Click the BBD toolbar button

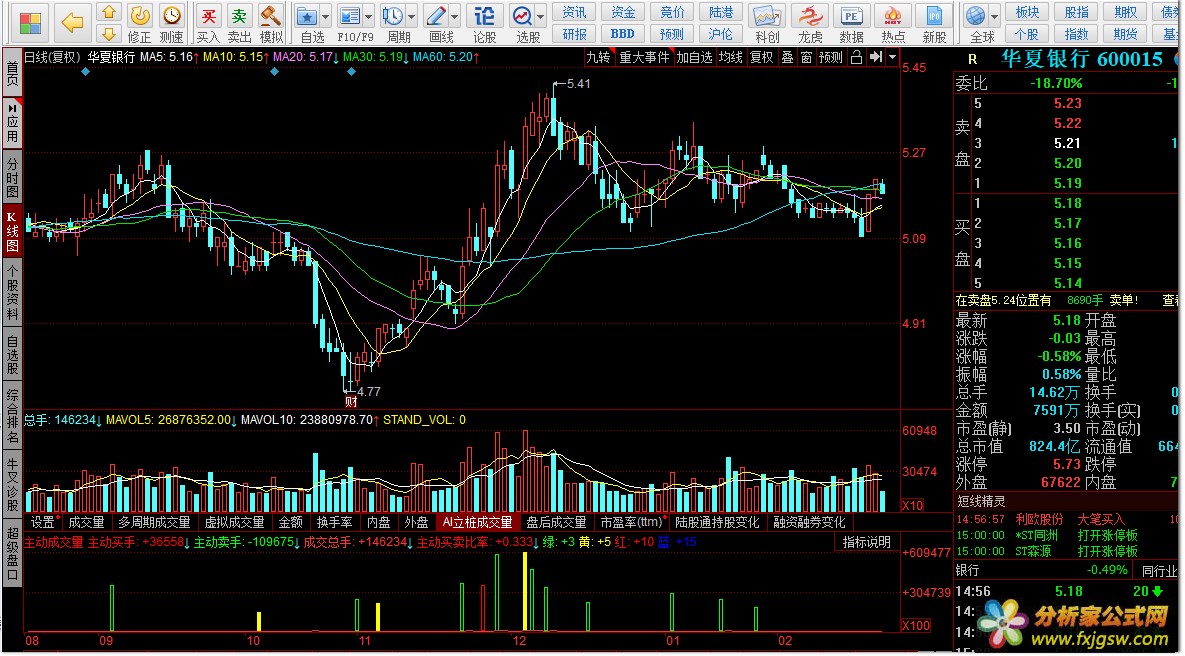(x=623, y=34)
